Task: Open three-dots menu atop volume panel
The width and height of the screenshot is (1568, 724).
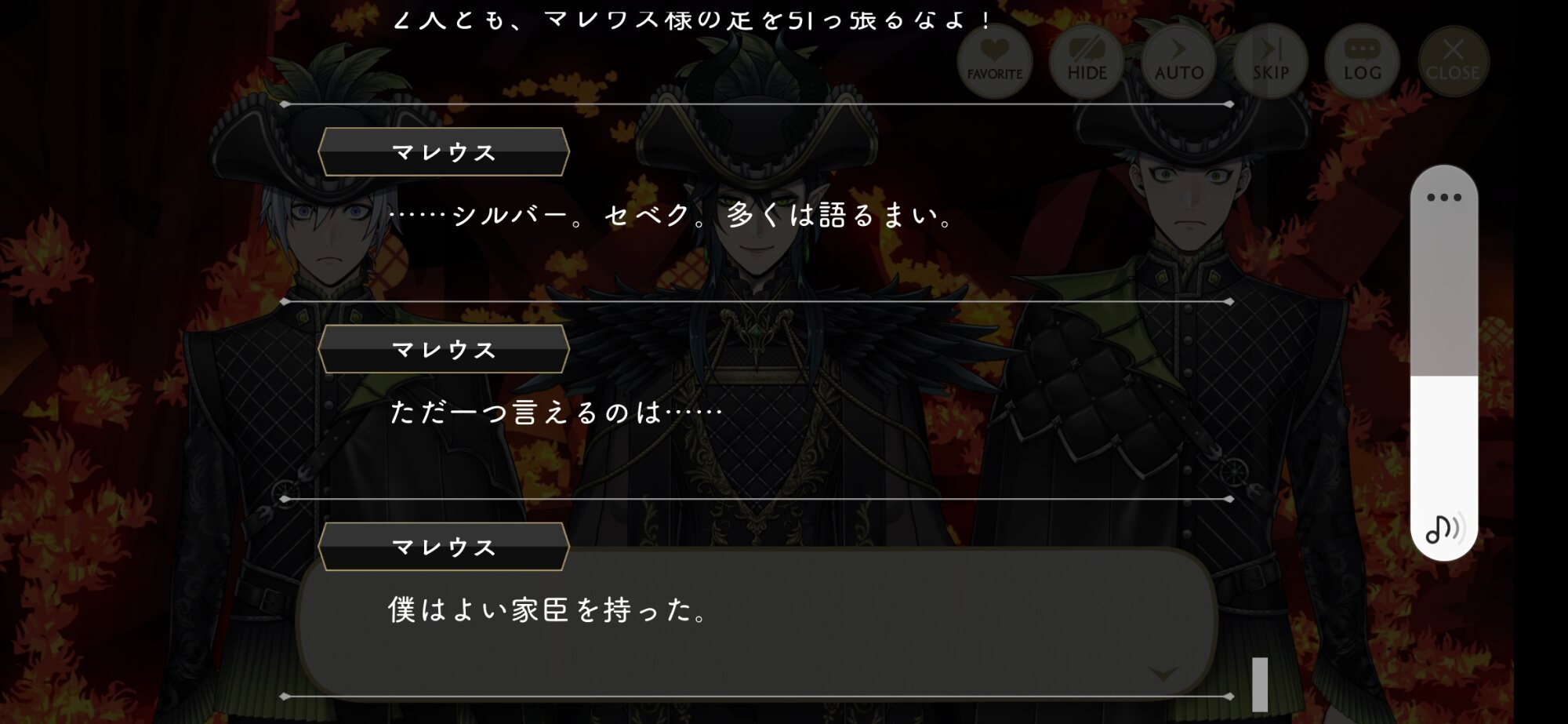Action: coord(1444,198)
